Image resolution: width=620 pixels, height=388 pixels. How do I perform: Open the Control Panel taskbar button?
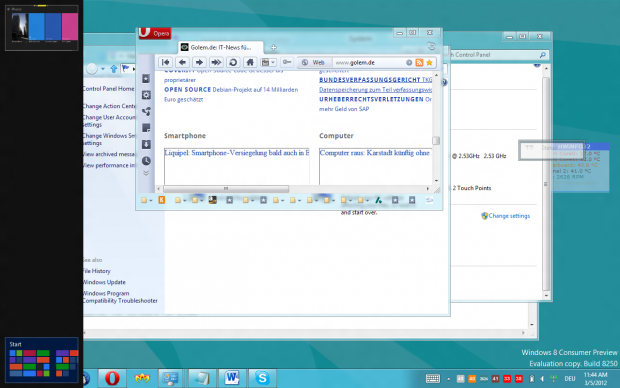click(171, 379)
